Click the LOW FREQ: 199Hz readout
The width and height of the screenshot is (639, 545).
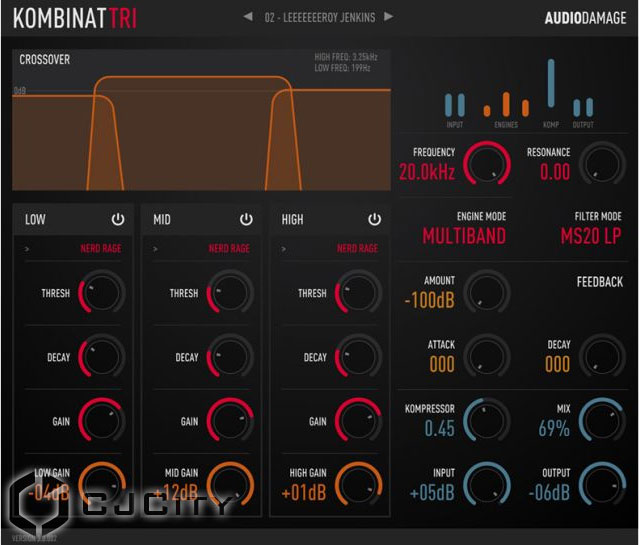pos(342,68)
